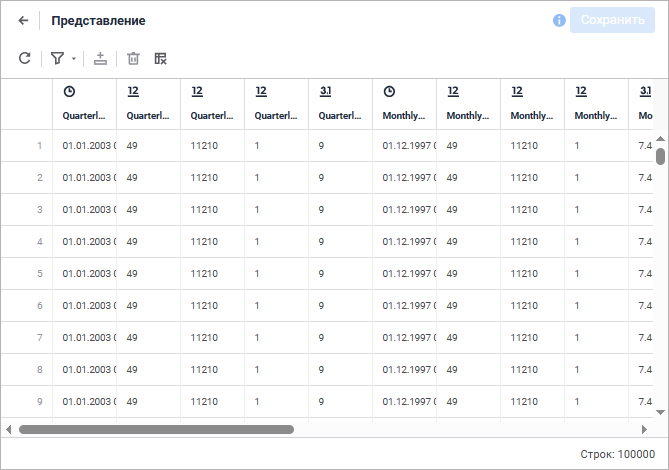This screenshot has height=470, width=669.
Task: Click the refresh data icon
Action: [x=25, y=59]
